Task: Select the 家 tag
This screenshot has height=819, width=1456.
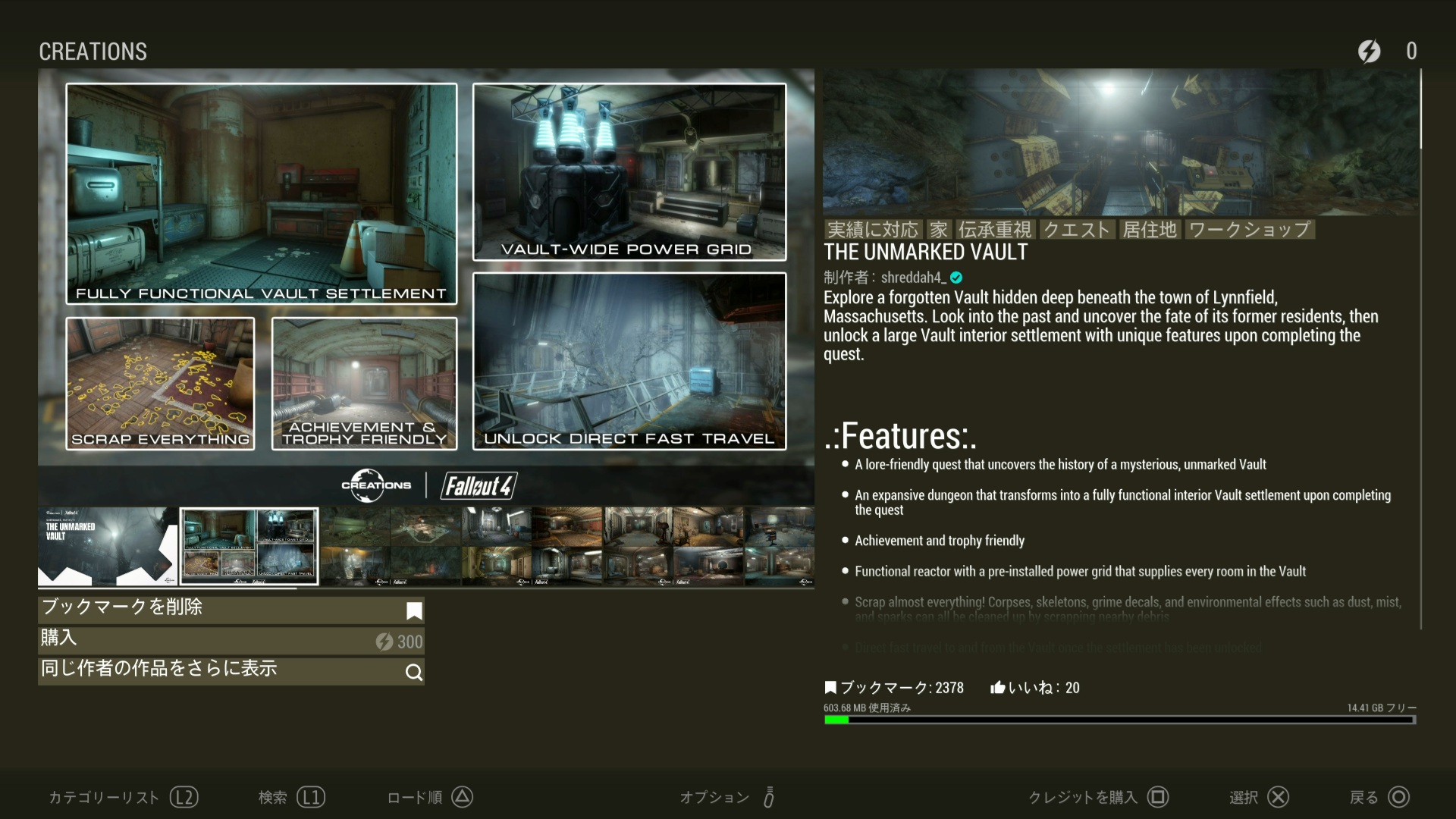Action: pyautogui.click(x=939, y=229)
